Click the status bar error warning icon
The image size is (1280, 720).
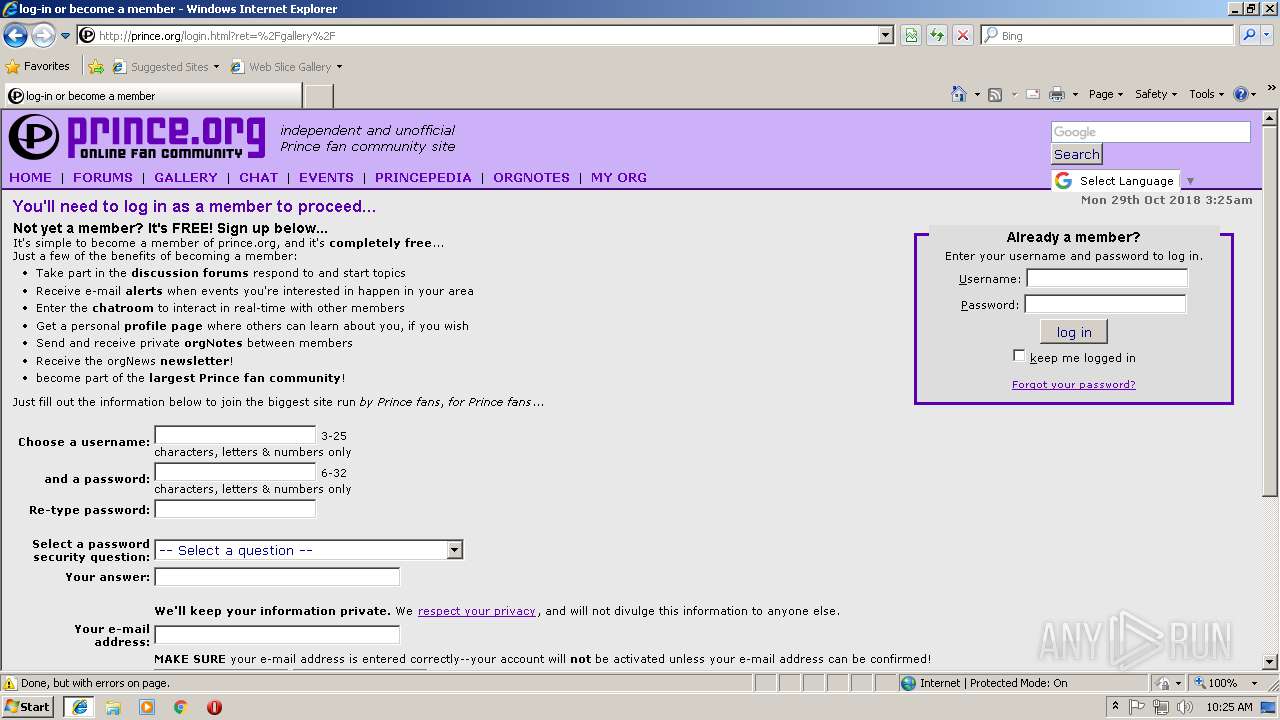(10, 683)
